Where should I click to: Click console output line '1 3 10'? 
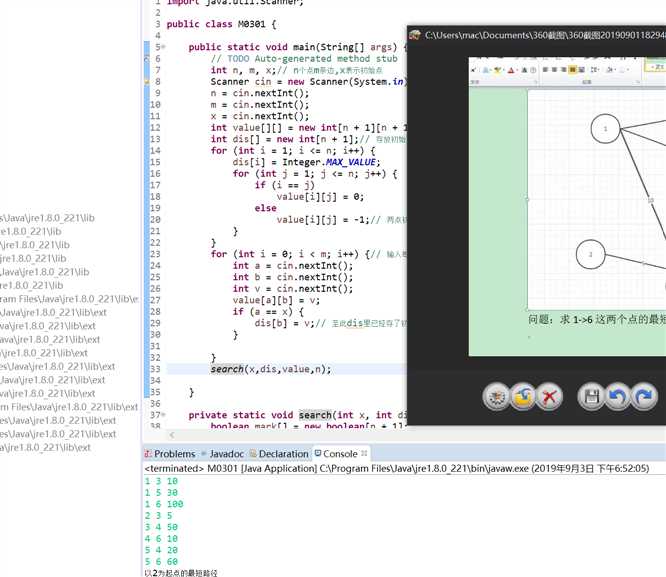(x=161, y=481)
